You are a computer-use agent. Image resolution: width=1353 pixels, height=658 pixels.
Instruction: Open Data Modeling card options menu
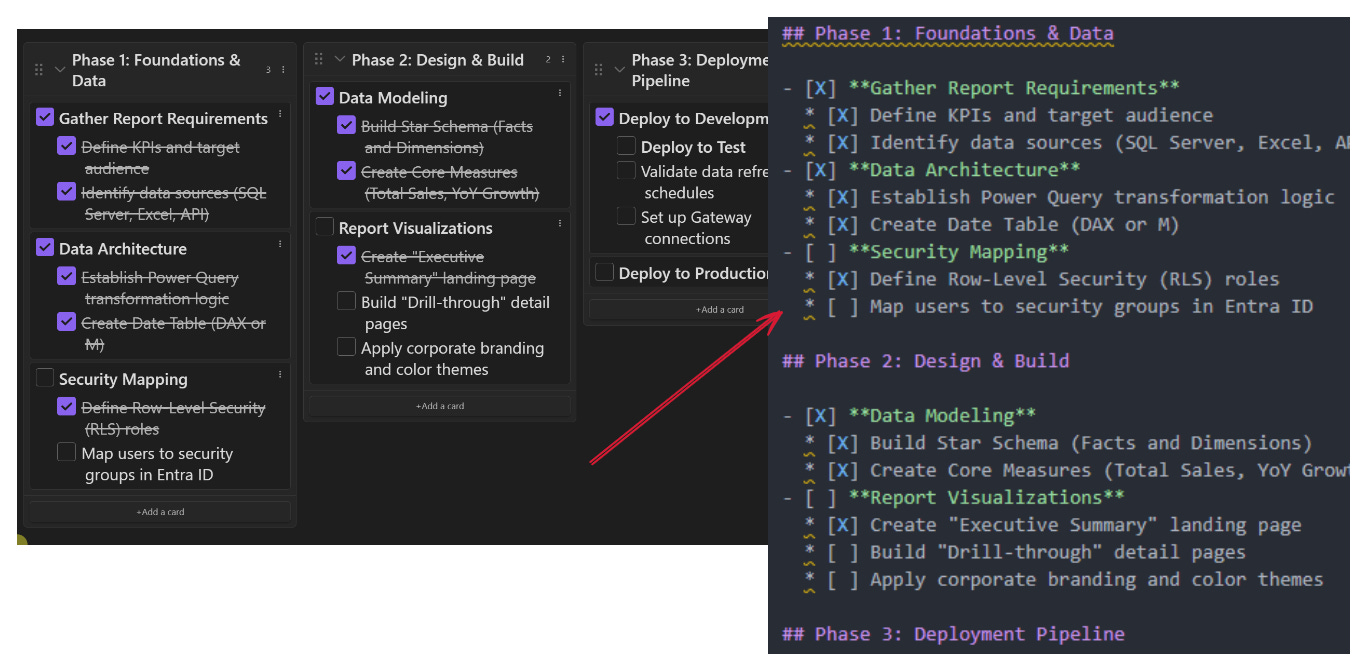560,94
